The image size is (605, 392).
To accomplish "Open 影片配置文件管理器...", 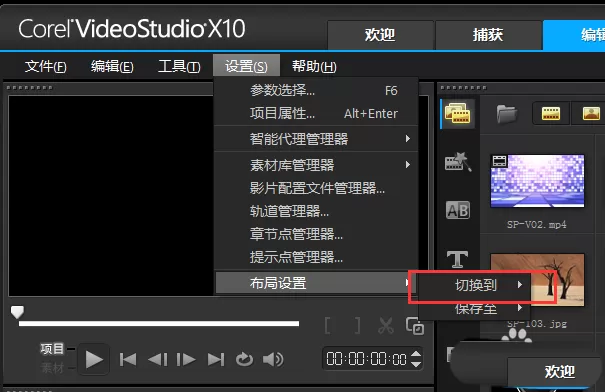I will [316, 188].
